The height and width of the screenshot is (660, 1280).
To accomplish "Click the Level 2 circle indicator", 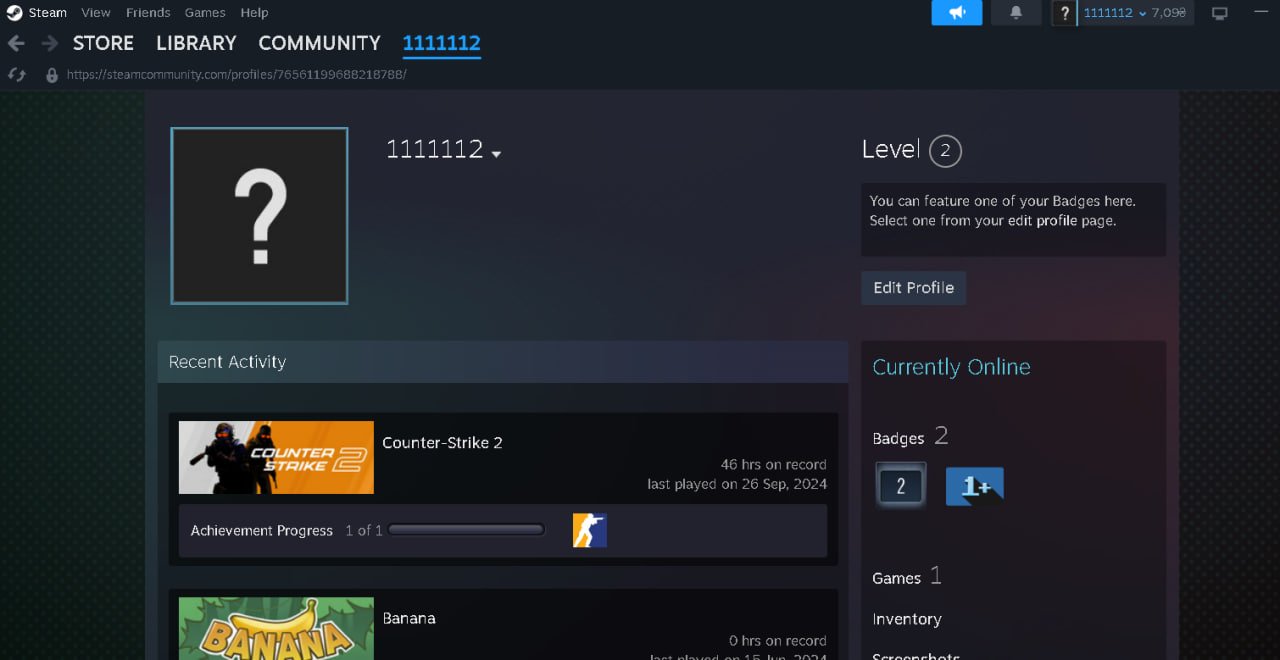I will (945, 151).
